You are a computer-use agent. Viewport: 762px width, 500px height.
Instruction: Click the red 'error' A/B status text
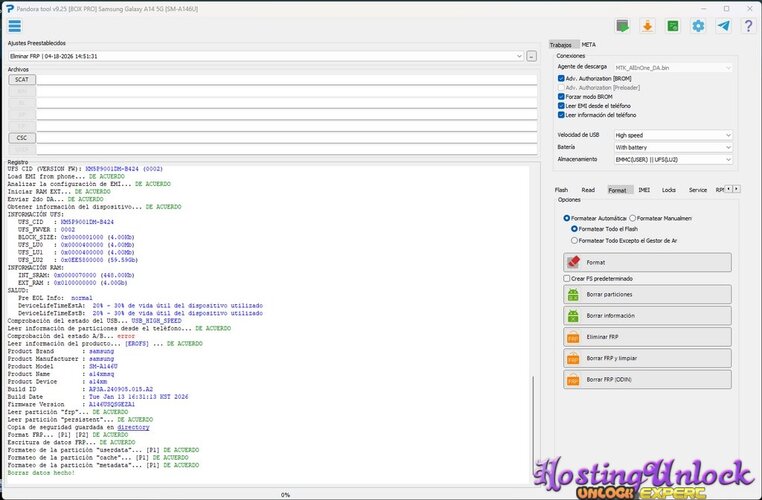point(126,336)
